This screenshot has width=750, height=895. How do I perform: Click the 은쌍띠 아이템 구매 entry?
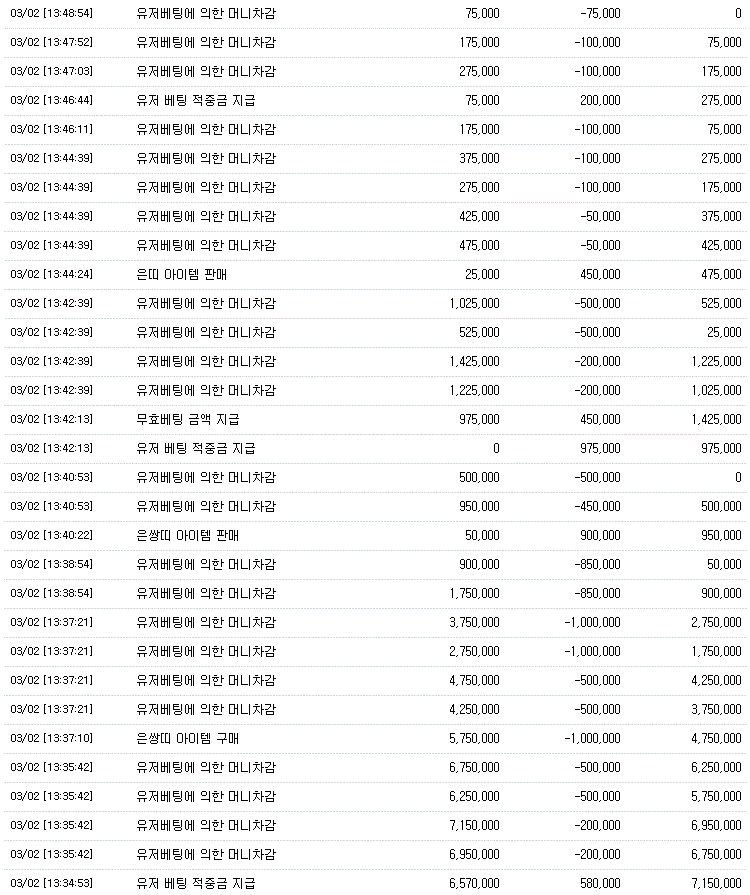pyautogui.click(x=188, y=739)
